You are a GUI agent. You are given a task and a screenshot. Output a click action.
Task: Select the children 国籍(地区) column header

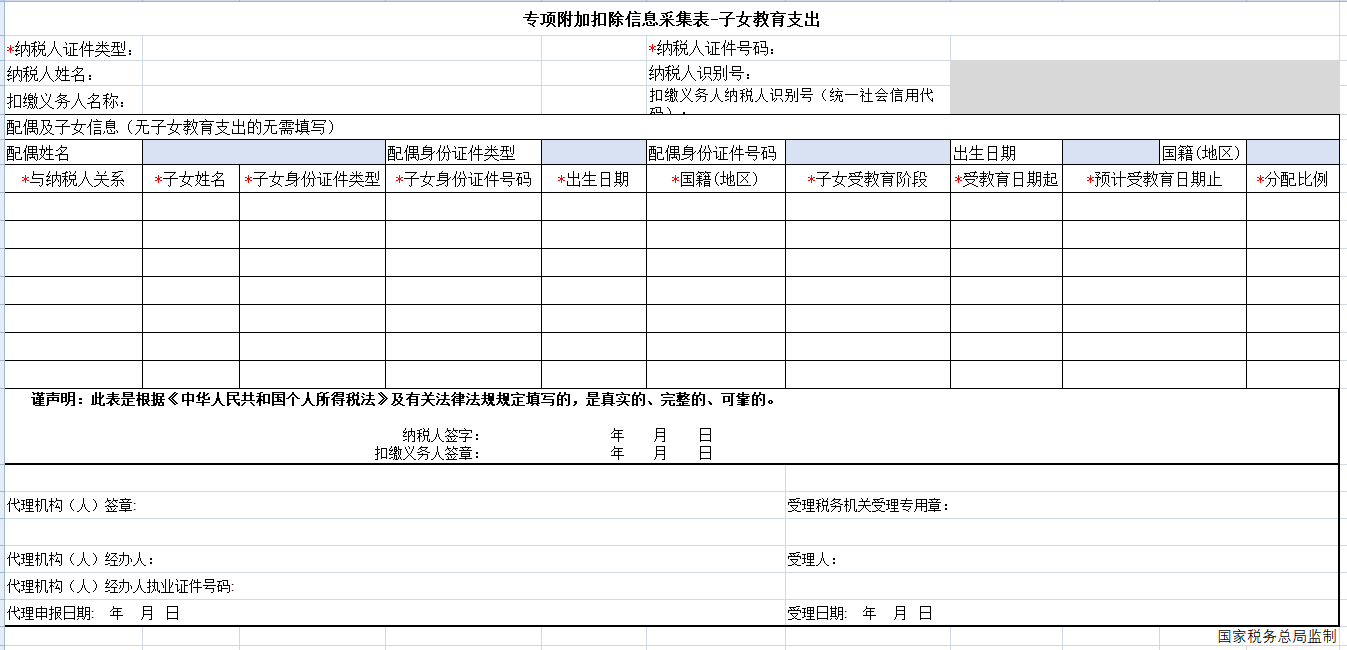click(x=716, y=179)
